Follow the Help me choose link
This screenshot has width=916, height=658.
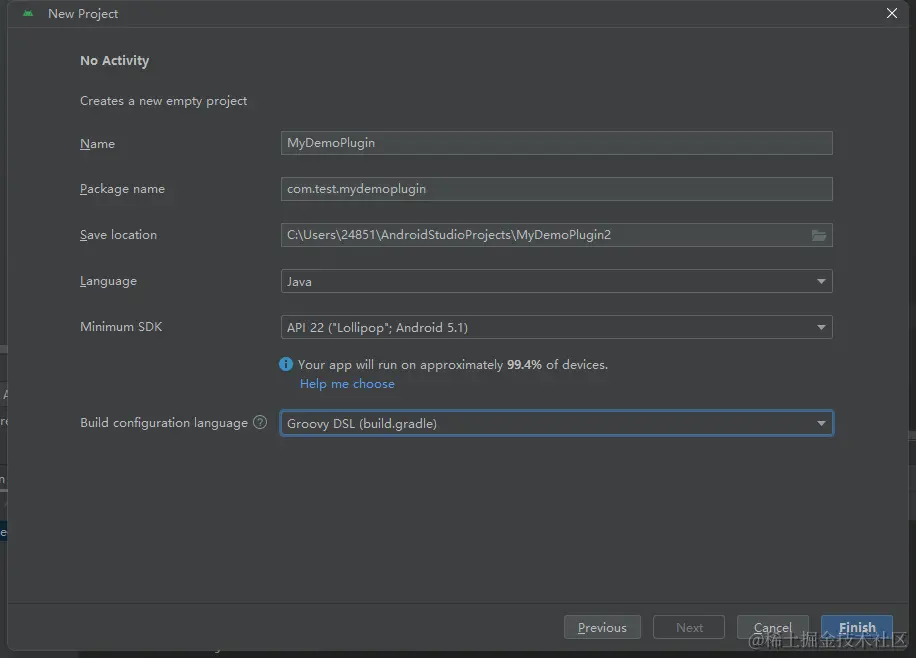coord(347,384)
